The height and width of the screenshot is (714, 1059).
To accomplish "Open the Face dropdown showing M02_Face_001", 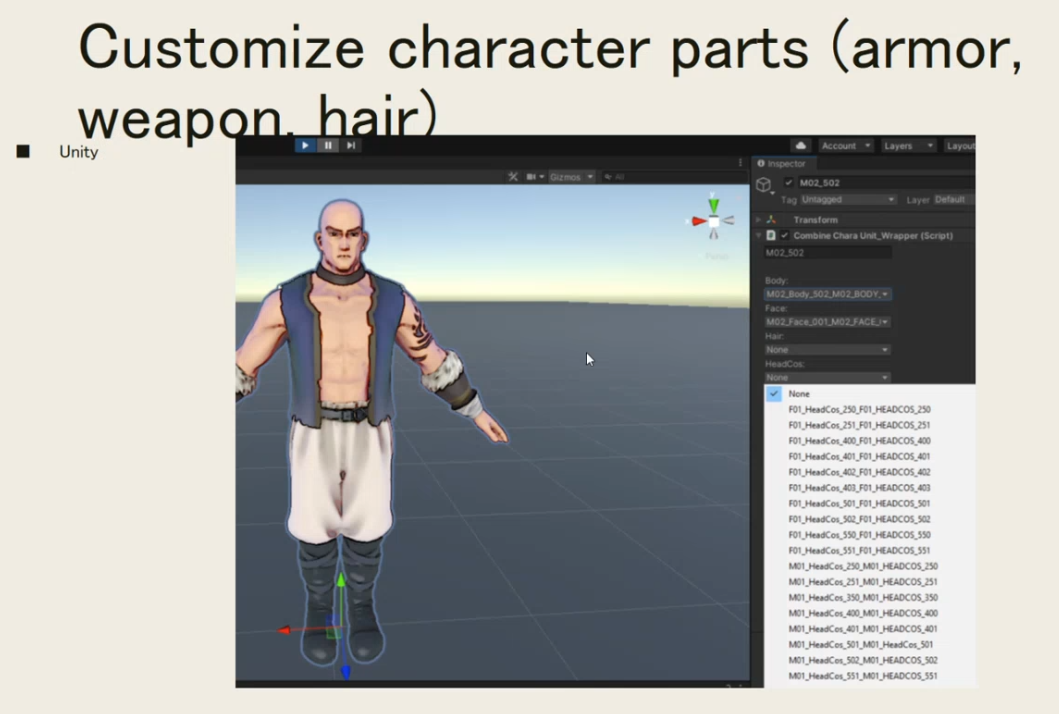I will click(827, 322).
